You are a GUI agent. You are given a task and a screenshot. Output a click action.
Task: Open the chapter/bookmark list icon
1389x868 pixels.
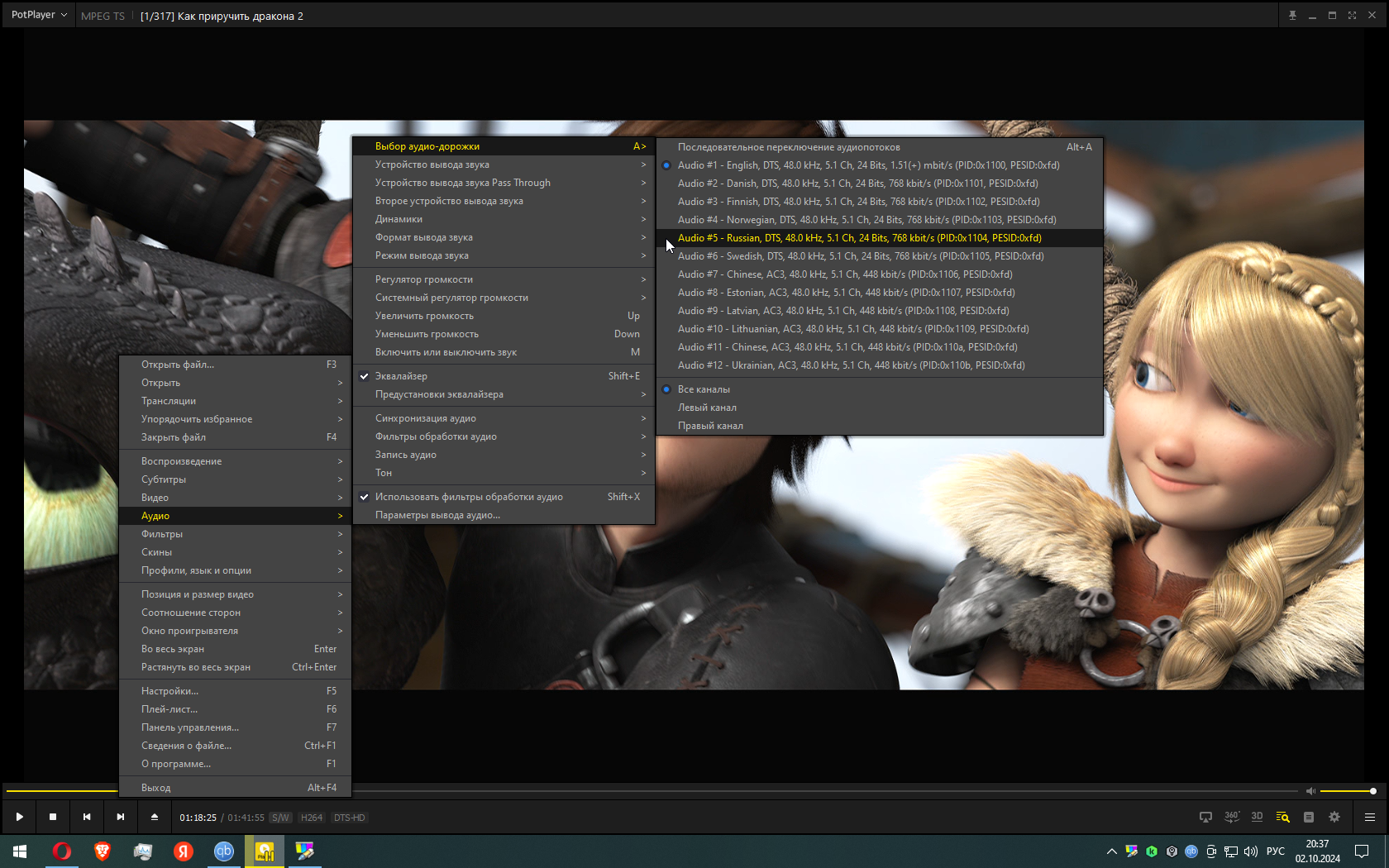1309,817
